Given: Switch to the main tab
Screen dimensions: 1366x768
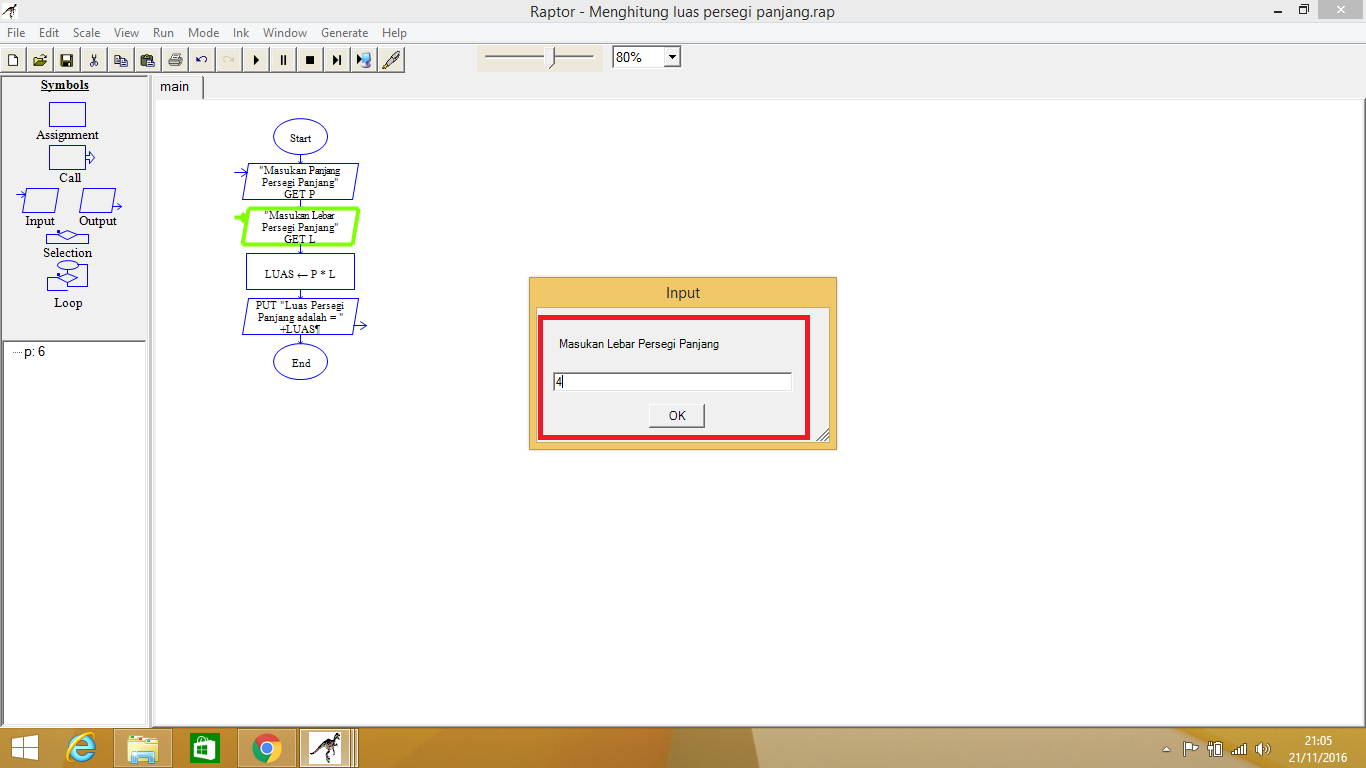Looking at the screenshot, I should coord(176,87).
